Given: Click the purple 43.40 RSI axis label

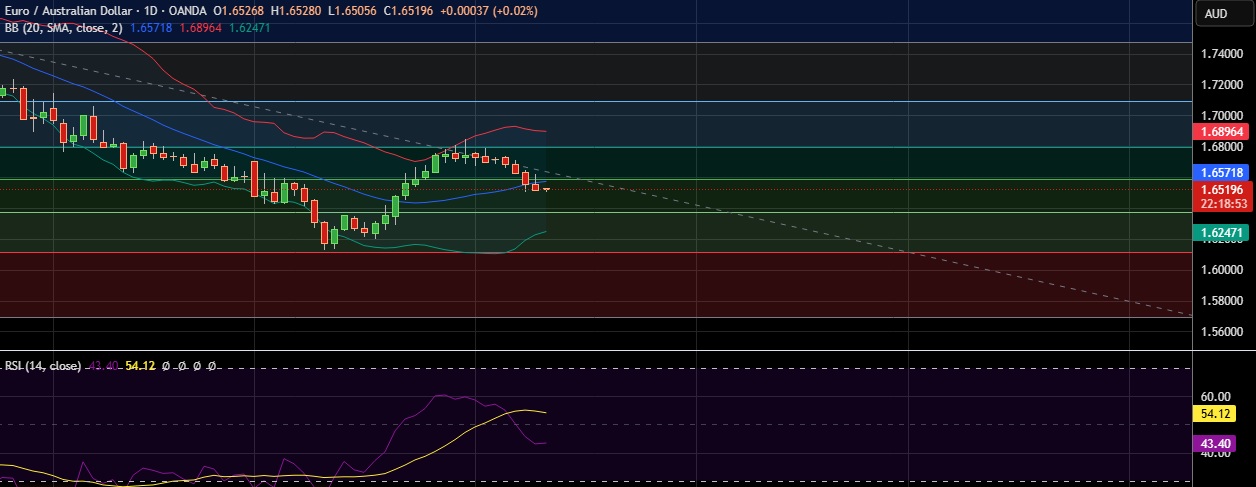Looking at the screenshot, I should [1214, 443].
